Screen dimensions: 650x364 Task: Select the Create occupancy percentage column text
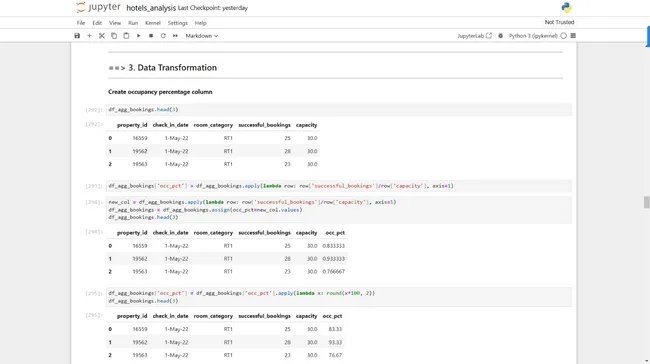[x=160, y=92]
